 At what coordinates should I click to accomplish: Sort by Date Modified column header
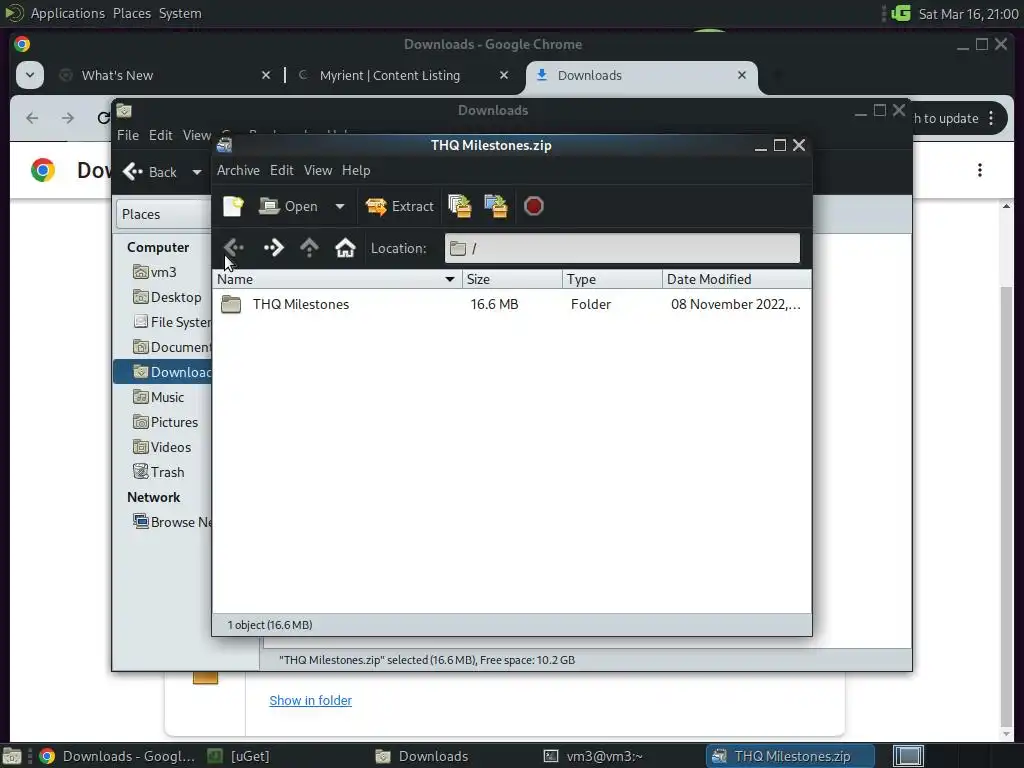(737, 280)
